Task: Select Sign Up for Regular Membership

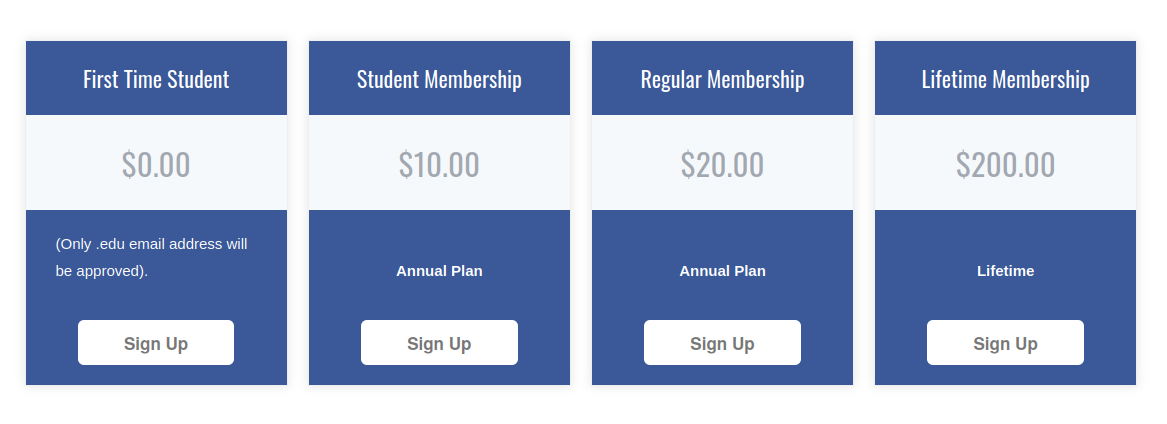Action: tap(722, 343)
